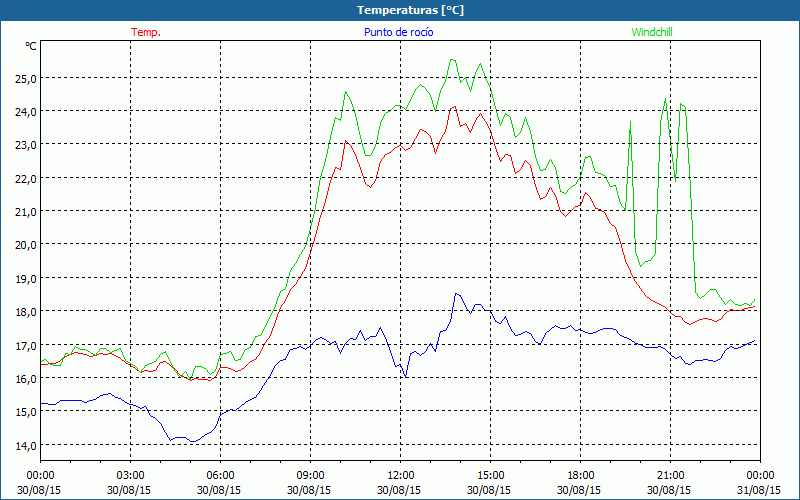The width and height of the screenshot is (800, 500).
Task: Click the green Windchill legend label
Action: pos(652,32)
